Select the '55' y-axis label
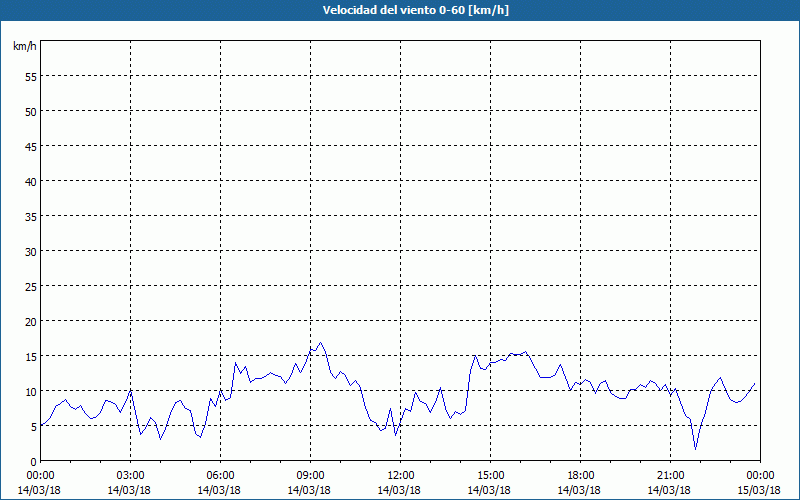This screenshot has height=500, width=800. (31, 77)
